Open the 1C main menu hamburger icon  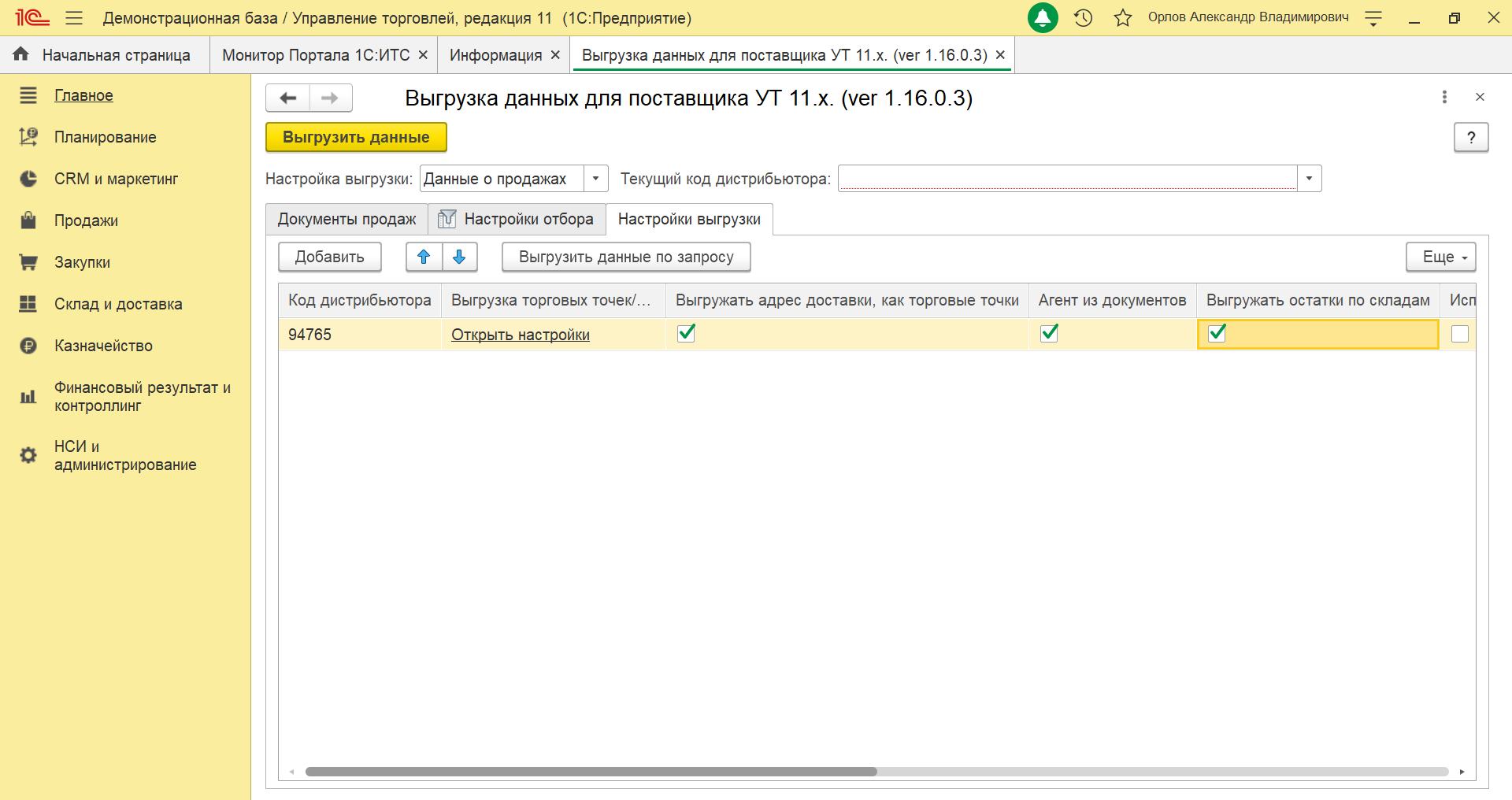click(x=74, y=17)
